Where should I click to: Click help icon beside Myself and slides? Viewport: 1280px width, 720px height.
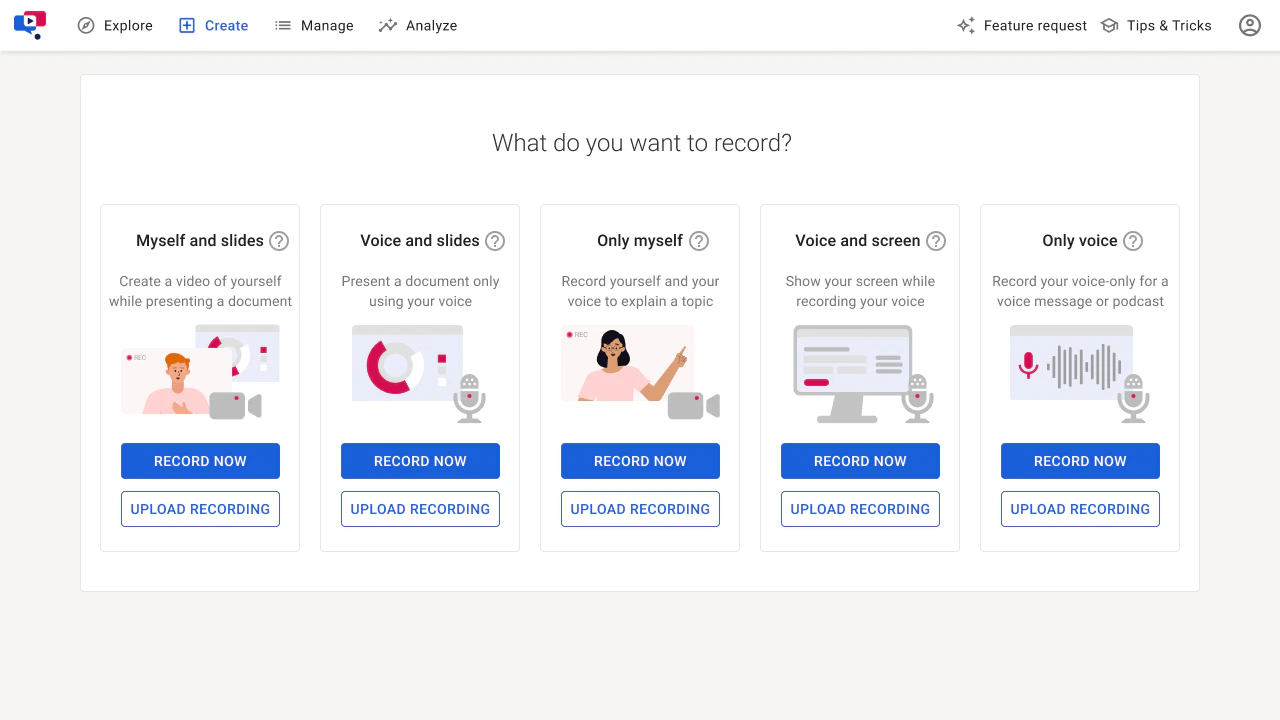279,241
